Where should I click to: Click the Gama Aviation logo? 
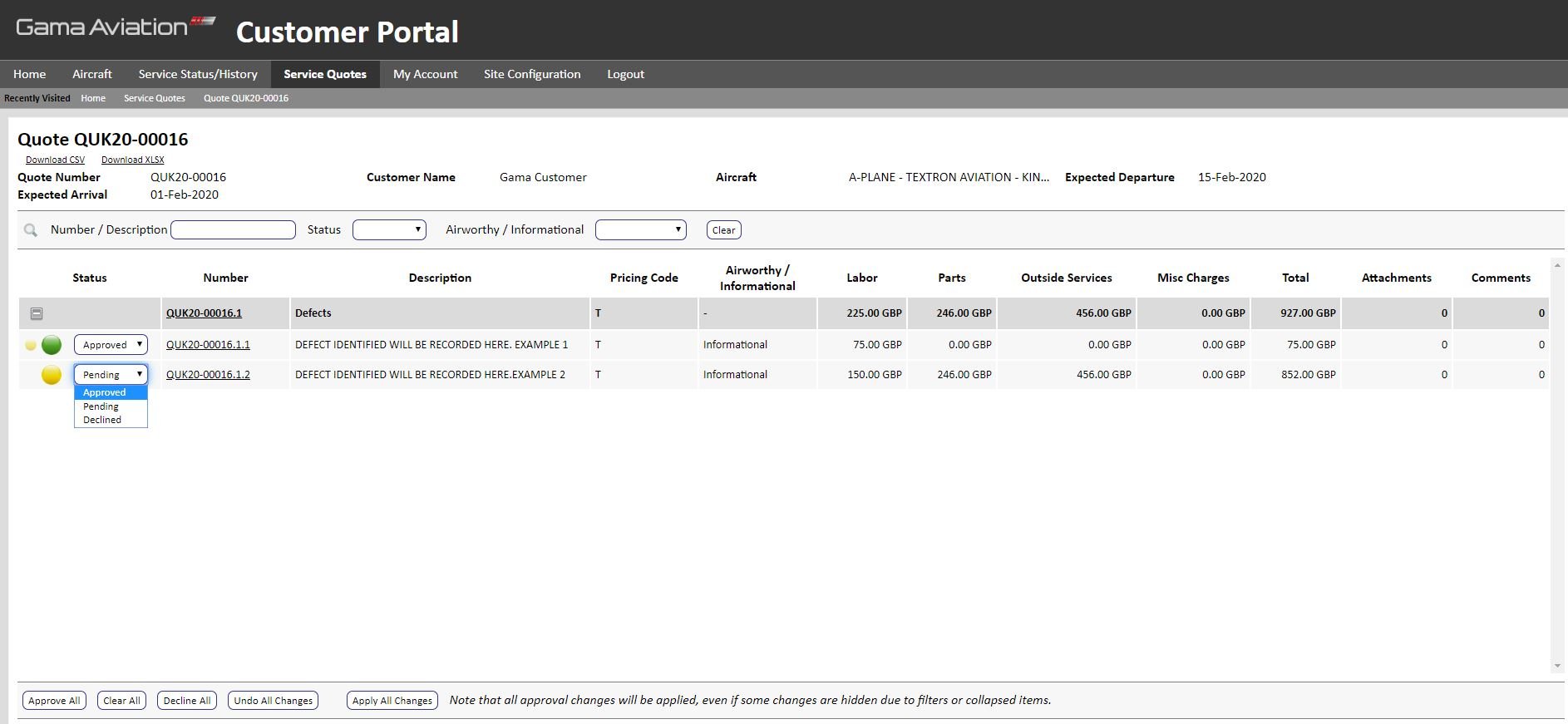116,27
